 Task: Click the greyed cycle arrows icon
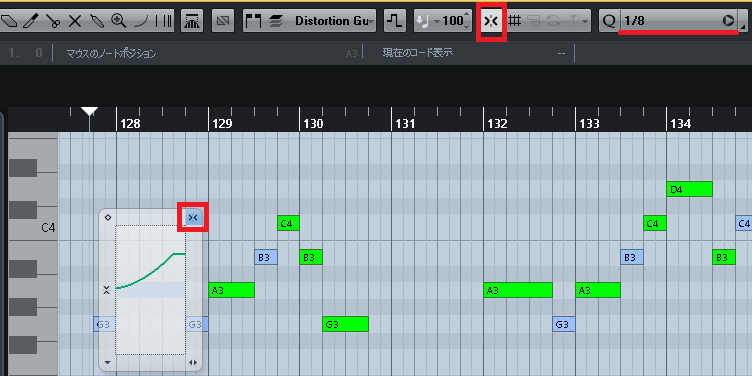point(554,21)
